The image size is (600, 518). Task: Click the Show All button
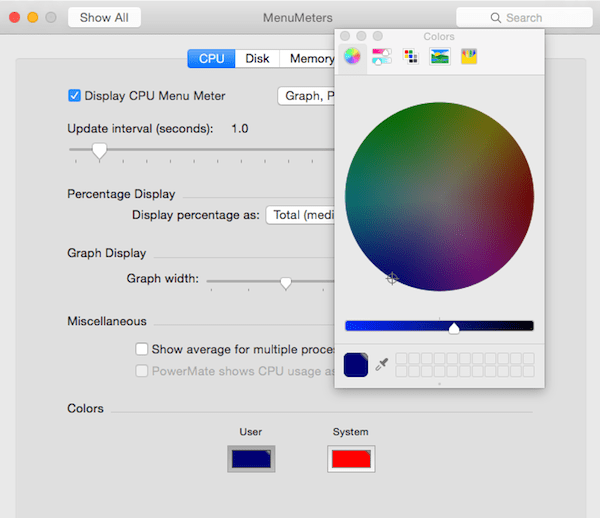tap(104, 18)
